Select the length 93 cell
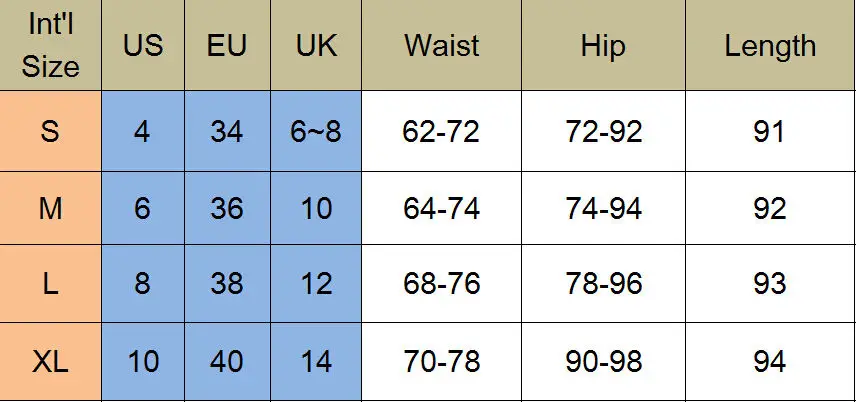Image resolution: width=856 pixels, height=402 pixels. pyautogui.click(x=770, y=283)
